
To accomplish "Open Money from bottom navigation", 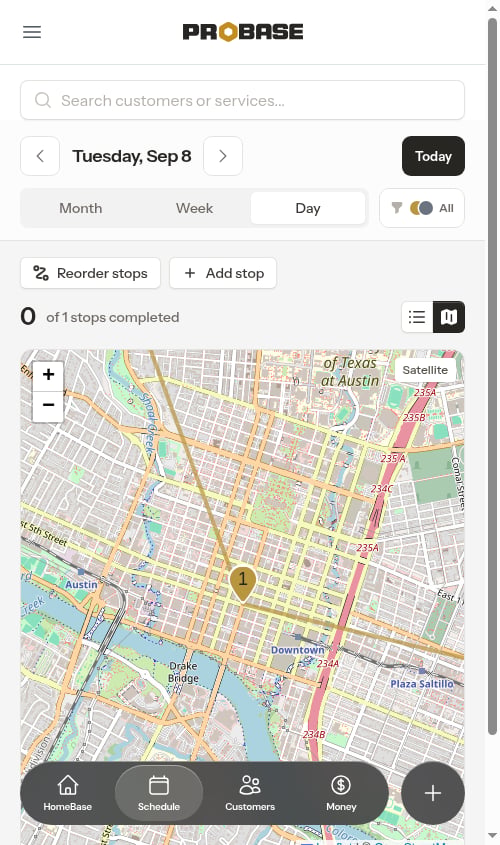I will click(341, 793).
